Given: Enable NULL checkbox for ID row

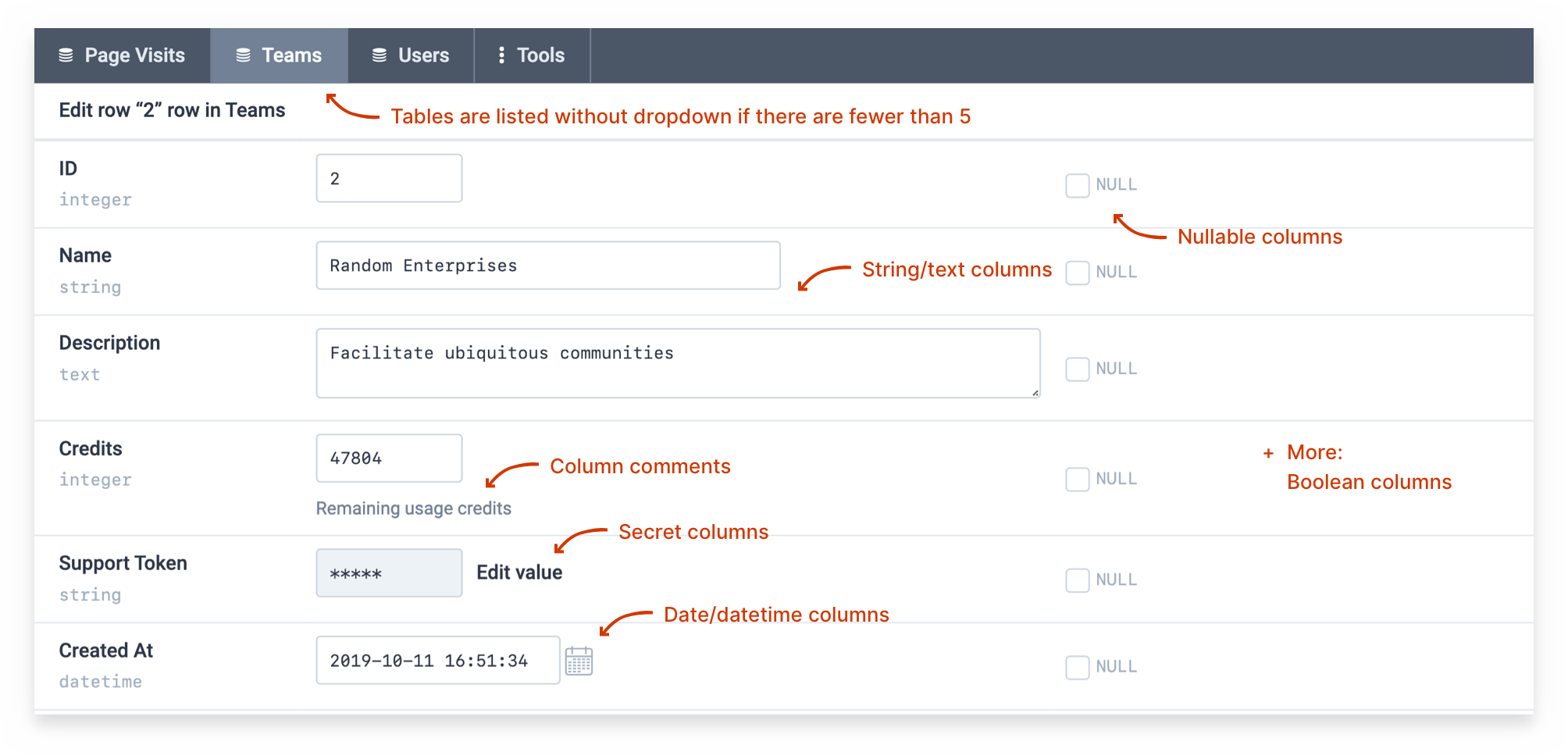Looking at the screenshot, I should pyautogui.click(x=1078, y=185).
